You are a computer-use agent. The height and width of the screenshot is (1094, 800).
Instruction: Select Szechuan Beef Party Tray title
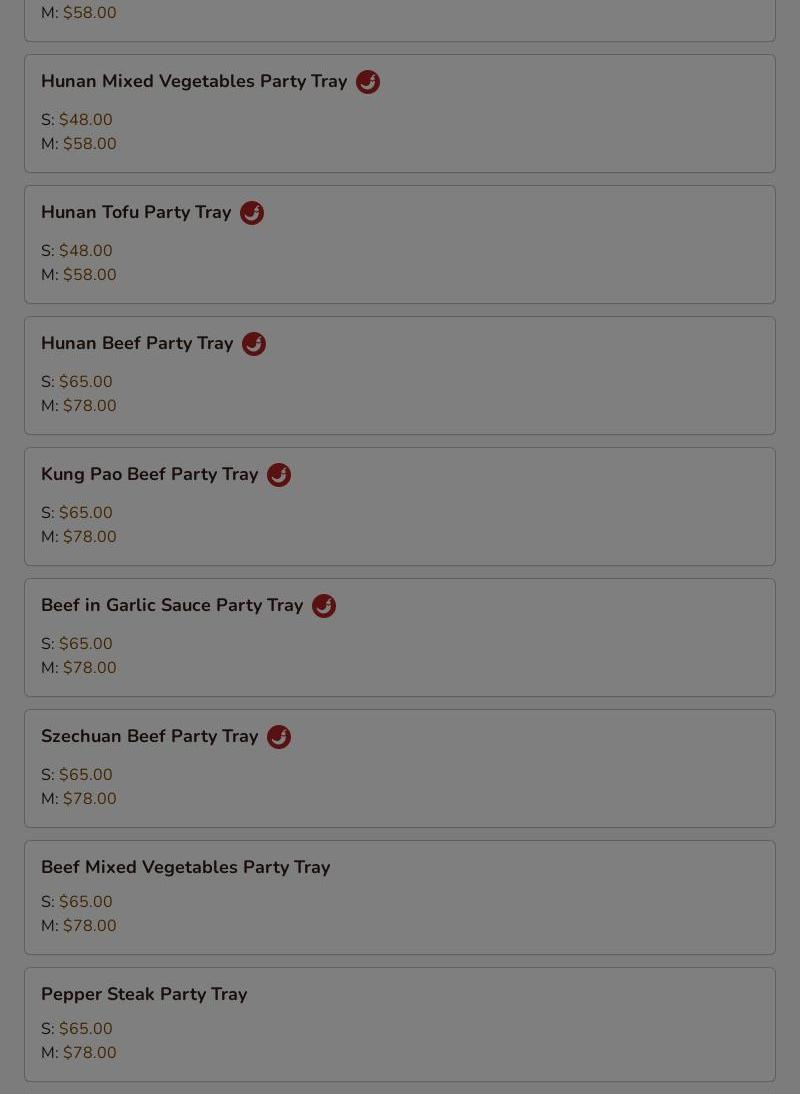tap(150, 737)
